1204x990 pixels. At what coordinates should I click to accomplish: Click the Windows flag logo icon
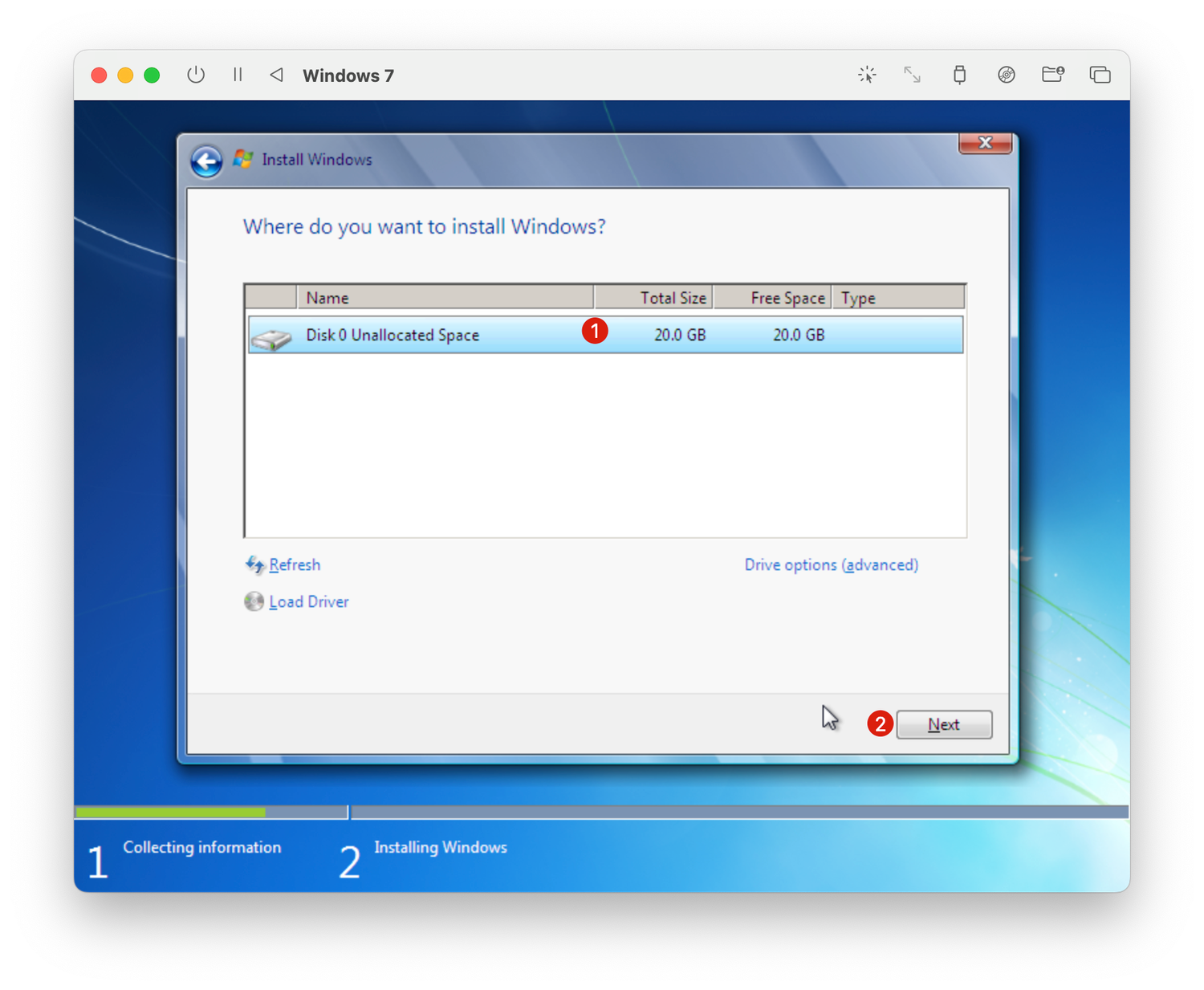click(x=243, y=159)
